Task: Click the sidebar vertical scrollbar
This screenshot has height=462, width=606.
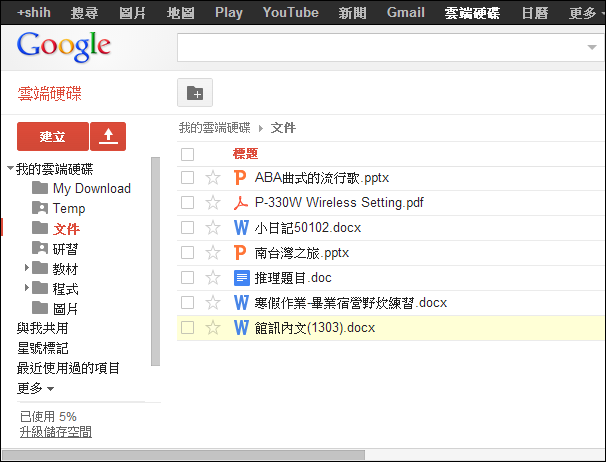Action: (155, 261)
